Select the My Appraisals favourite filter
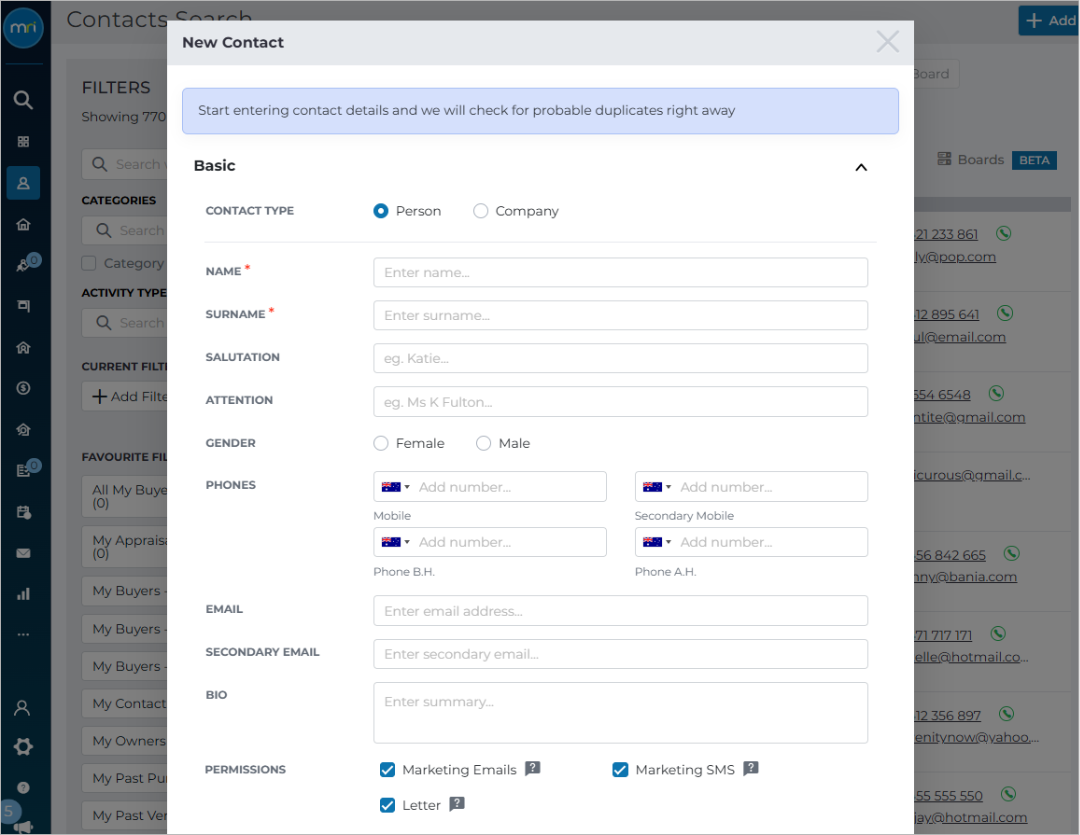Screen dimensions: 1080x835 [x=125, y=547]
